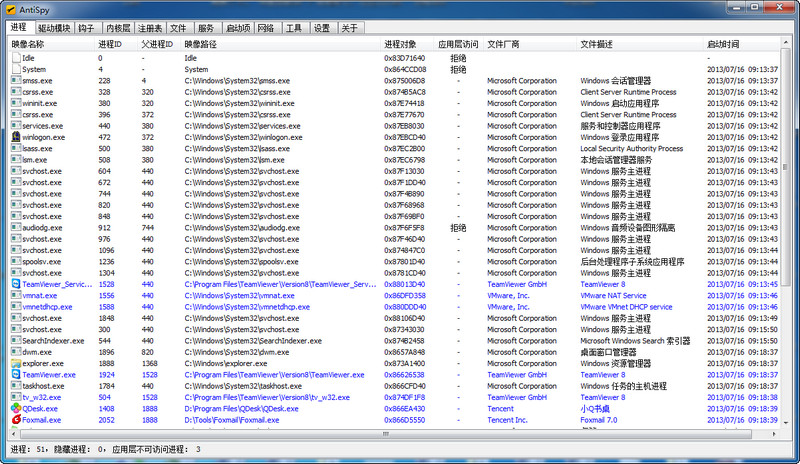Click description Local Security Authority Process
Image resolution: width=800 pixels, height=464 pixels.
[x=632, y=149]
